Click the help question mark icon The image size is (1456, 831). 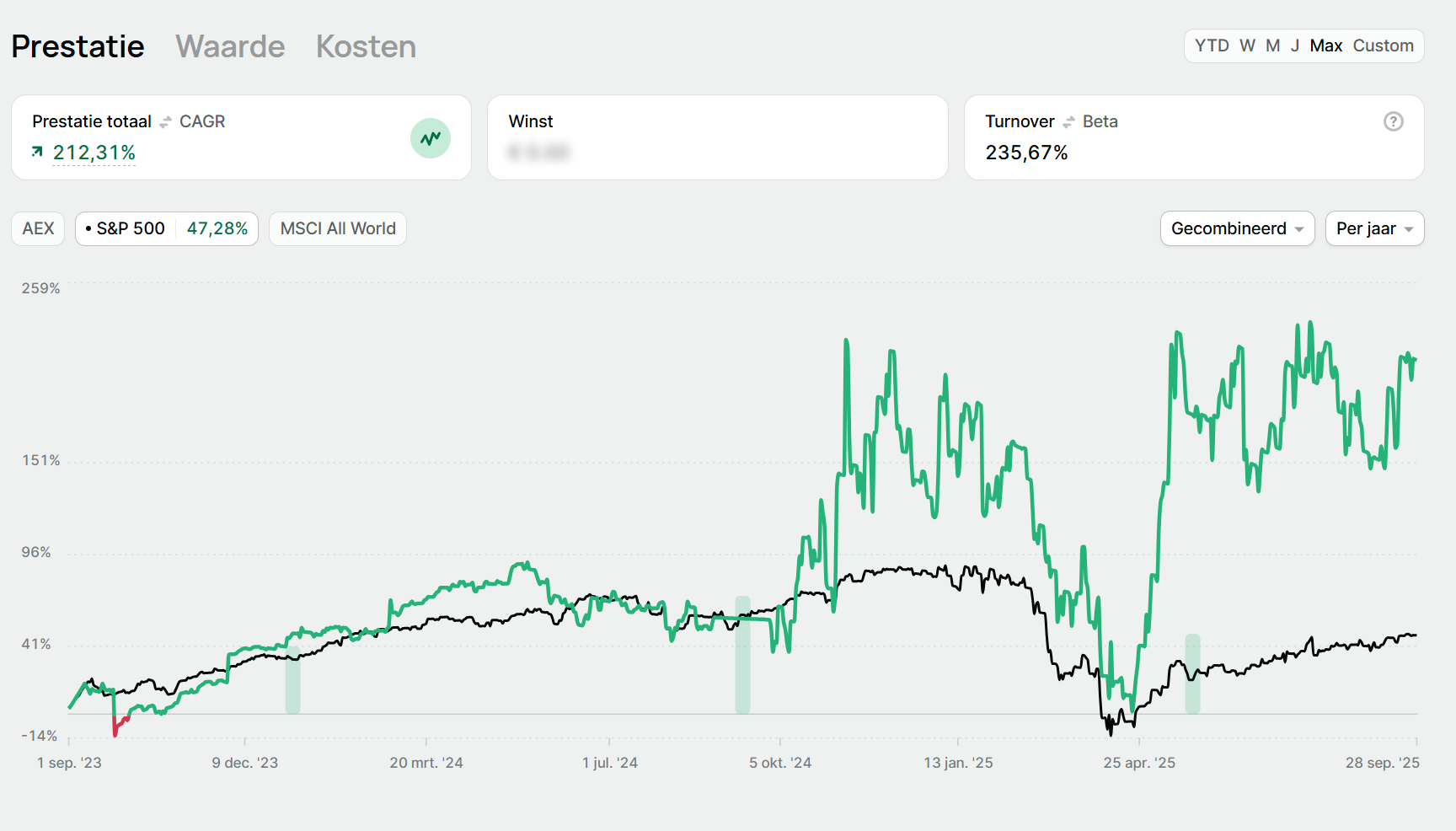pos(1393,121)
